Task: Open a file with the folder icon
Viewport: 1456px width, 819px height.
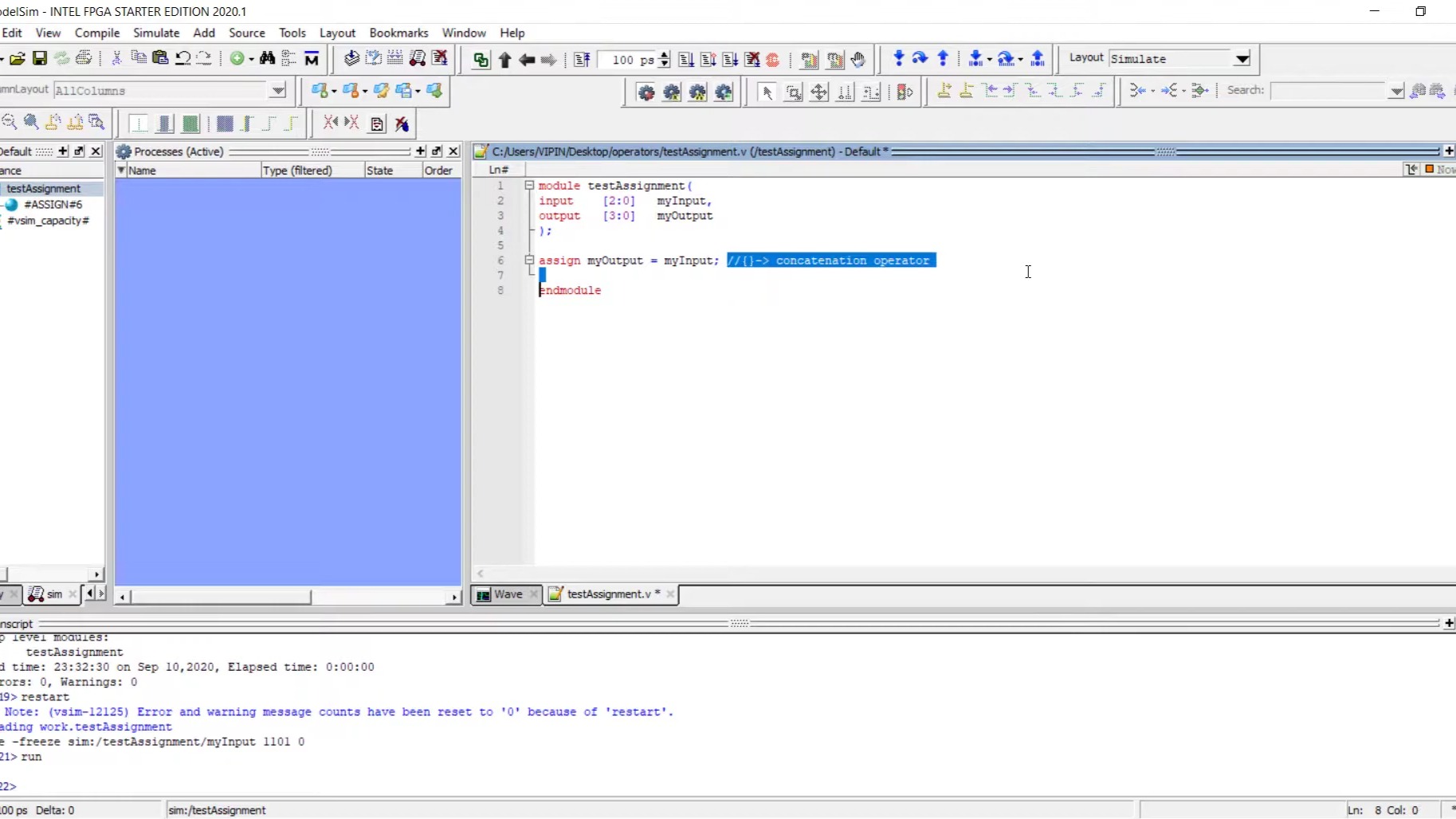Action: tap(18, 59)
